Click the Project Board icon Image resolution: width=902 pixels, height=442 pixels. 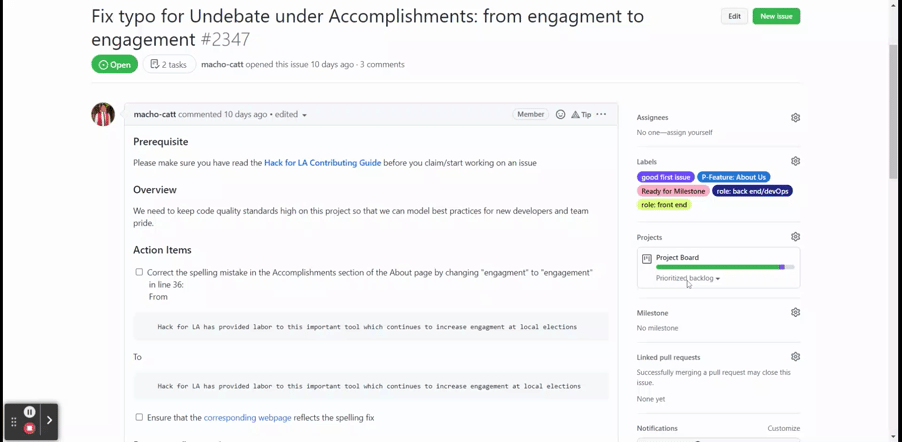(647, 258)
